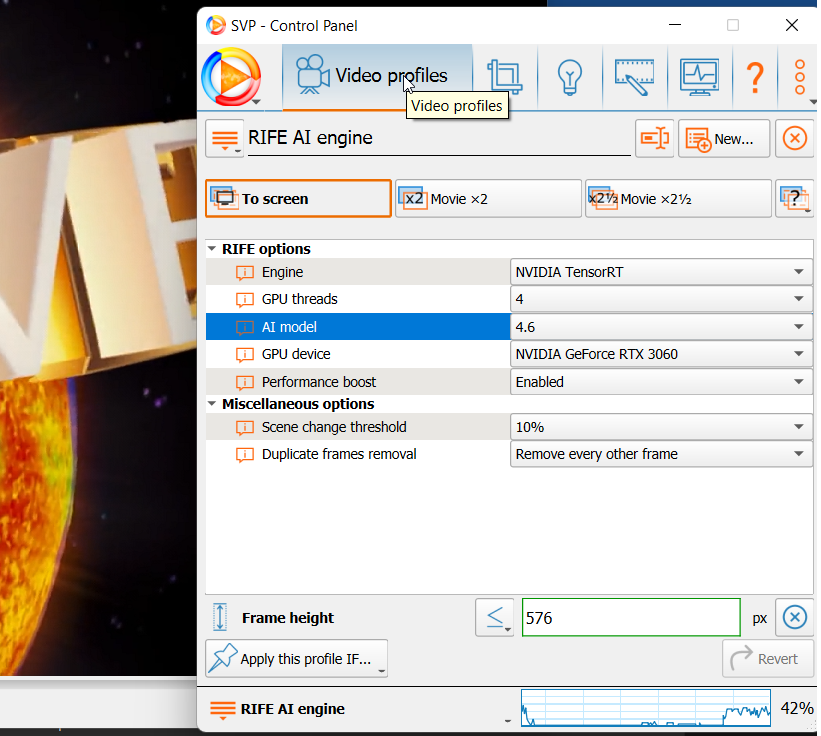The height and width of the screenshot is (736, 821).
Task: Collapse the RIFE options section
Action: coord(212,249)
